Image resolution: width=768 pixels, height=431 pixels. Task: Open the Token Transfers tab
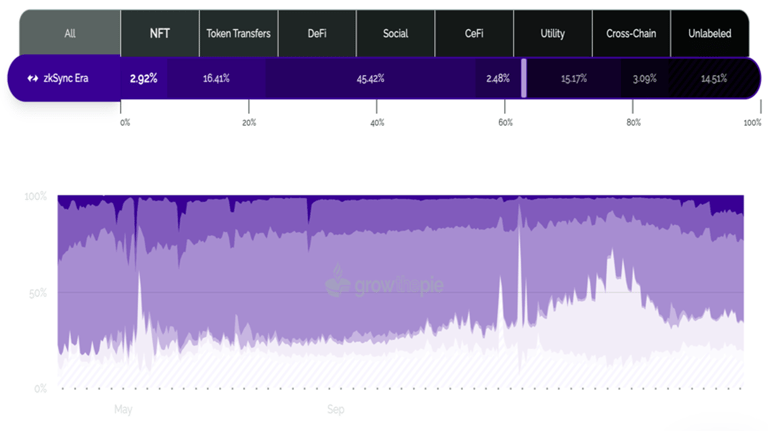pyautogui.click(x=239, y=33)
